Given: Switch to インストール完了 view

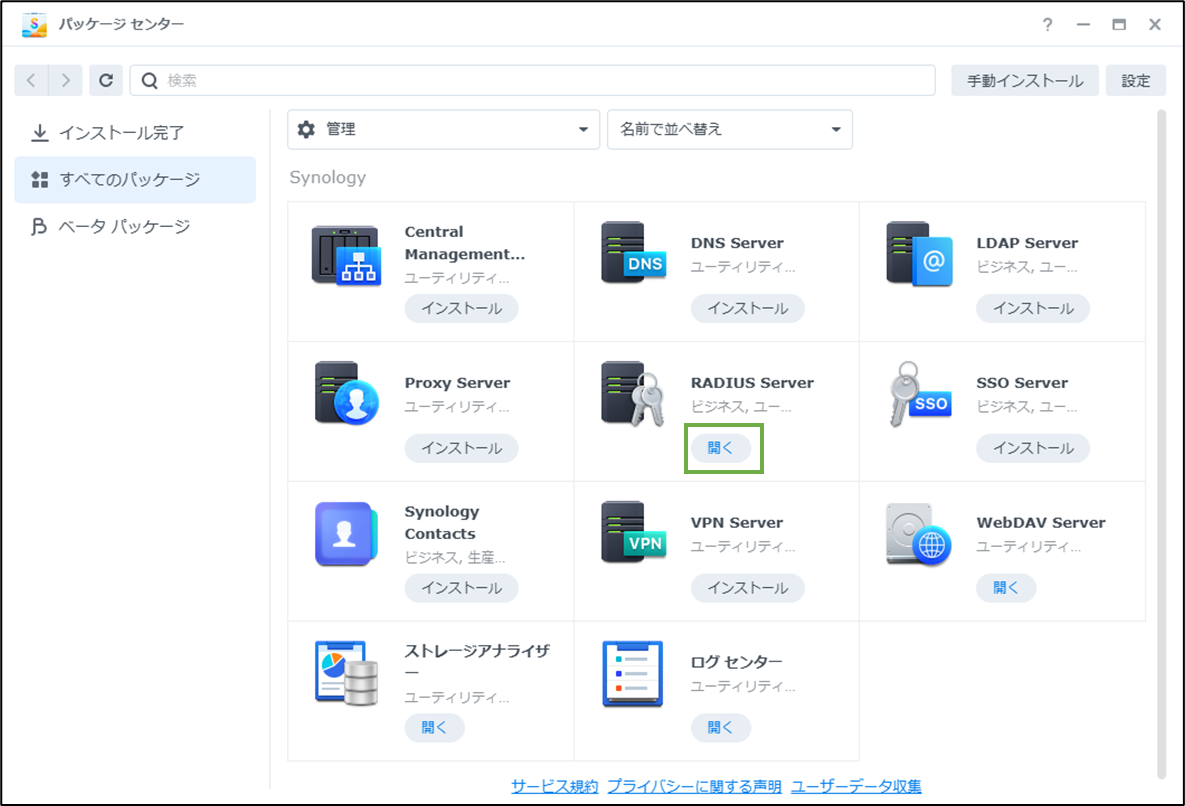Looking at the screenshot, I should (135, 131).
